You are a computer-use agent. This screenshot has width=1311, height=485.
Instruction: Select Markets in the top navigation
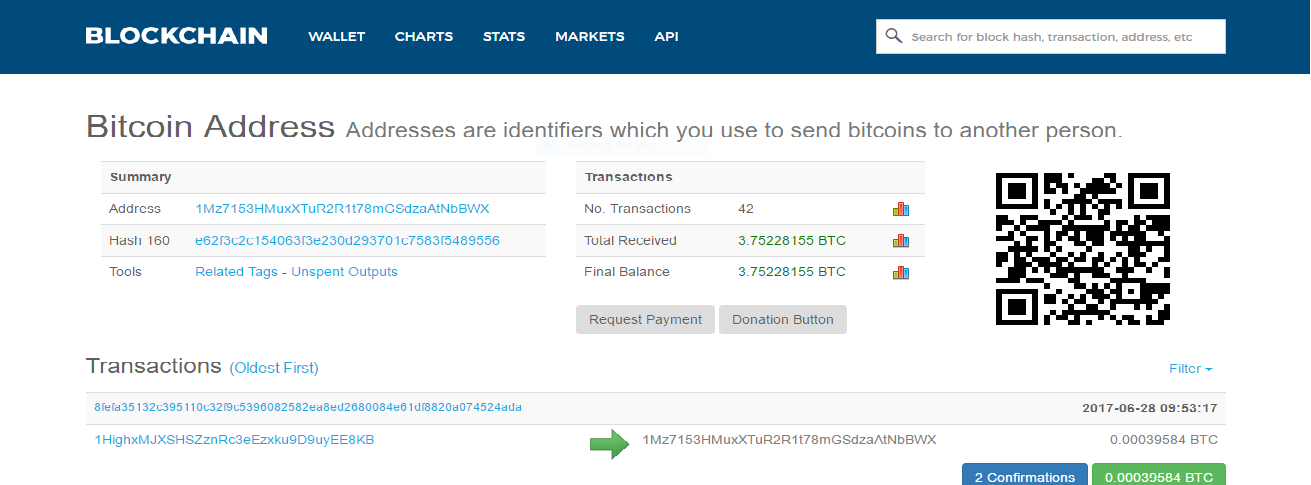pos(590,37)
